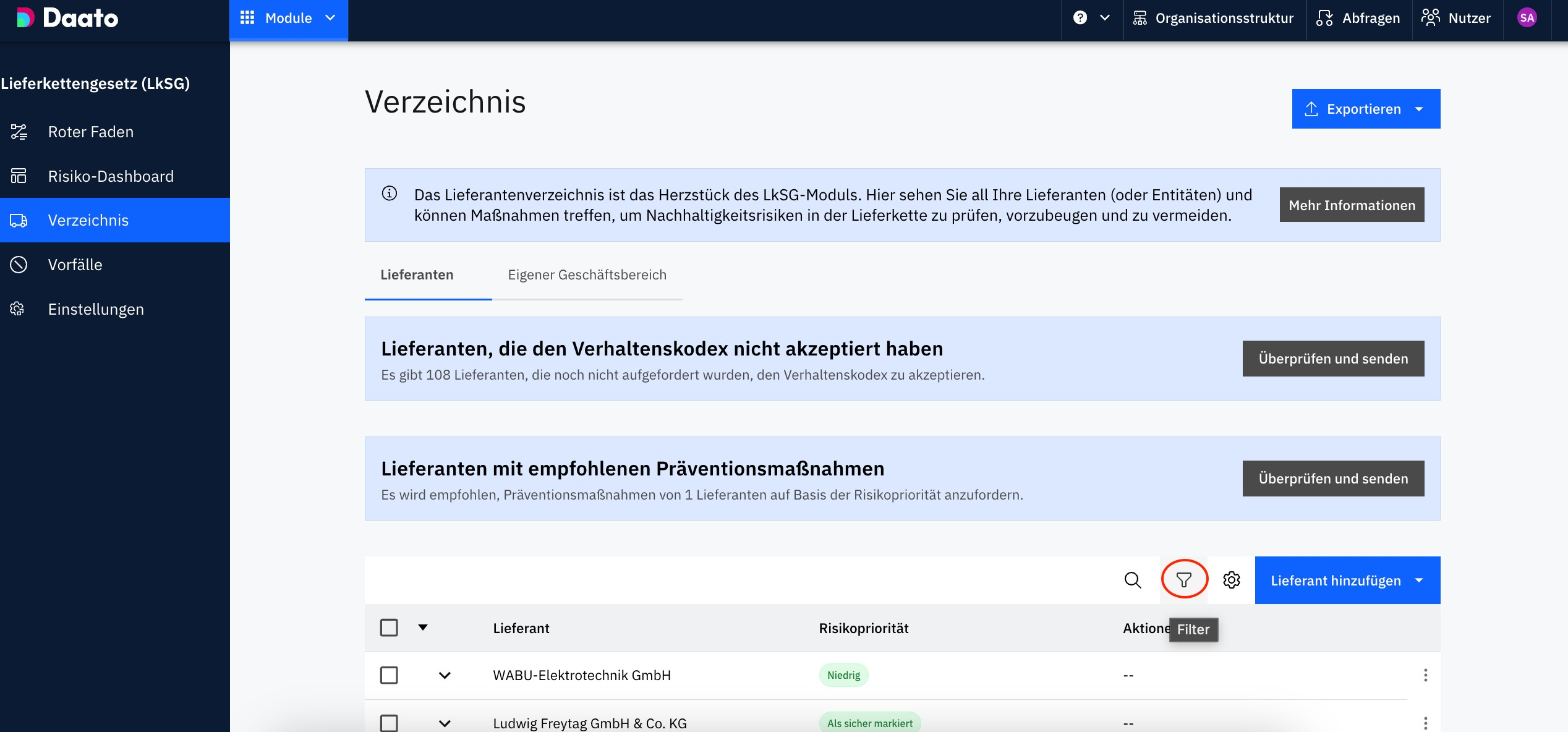
Task: Expand the WABU-Elektrotechnik GmbH row chevron
Action: click(x=445, y=675)
